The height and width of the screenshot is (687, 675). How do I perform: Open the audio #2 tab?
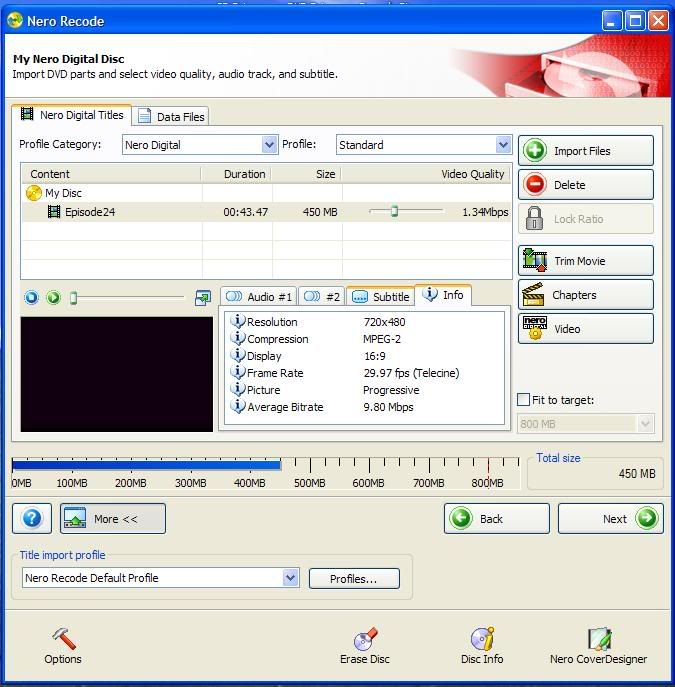point(322,297)
